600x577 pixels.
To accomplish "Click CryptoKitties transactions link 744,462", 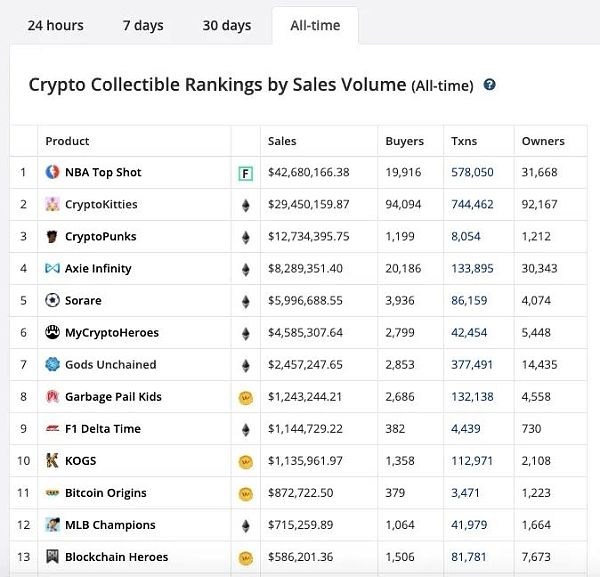I will (x=472, y=204).
